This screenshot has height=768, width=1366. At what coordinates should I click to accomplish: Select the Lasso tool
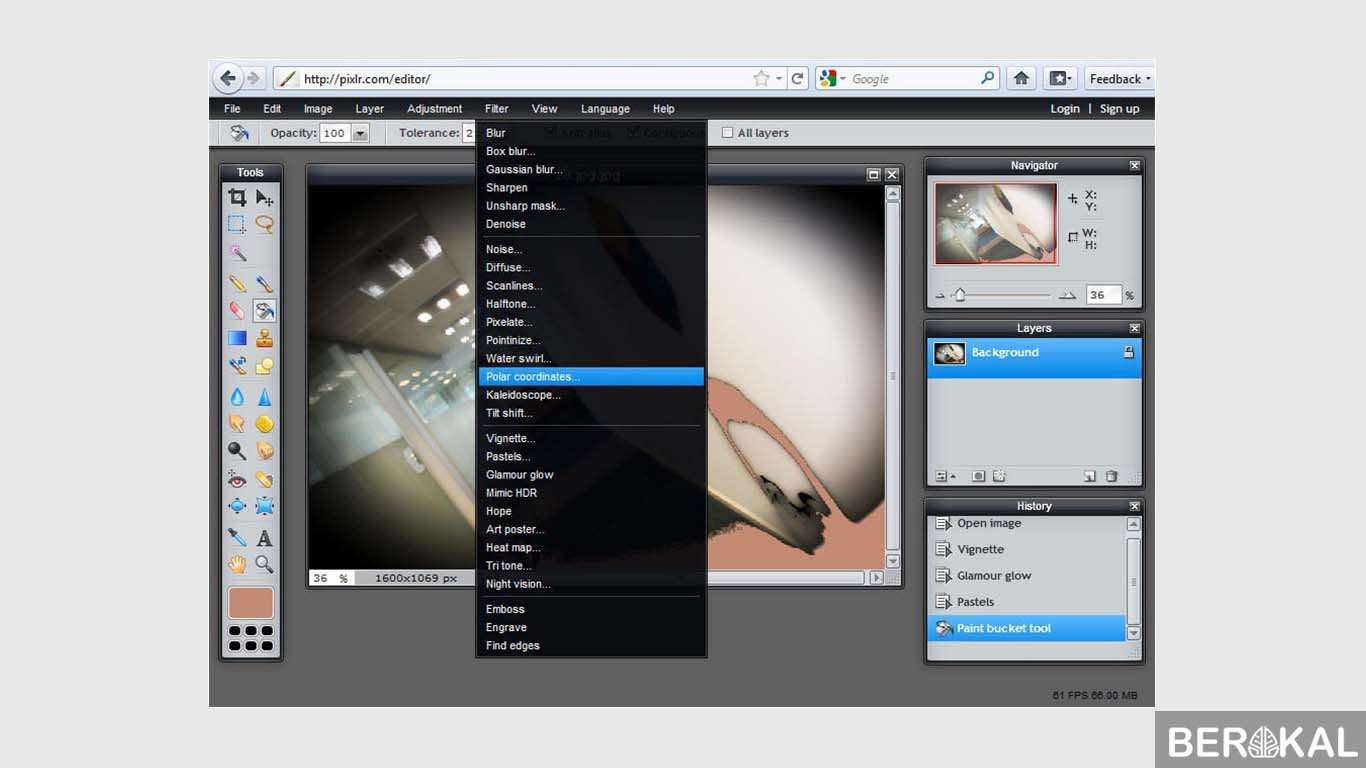[x=264, y=224]
